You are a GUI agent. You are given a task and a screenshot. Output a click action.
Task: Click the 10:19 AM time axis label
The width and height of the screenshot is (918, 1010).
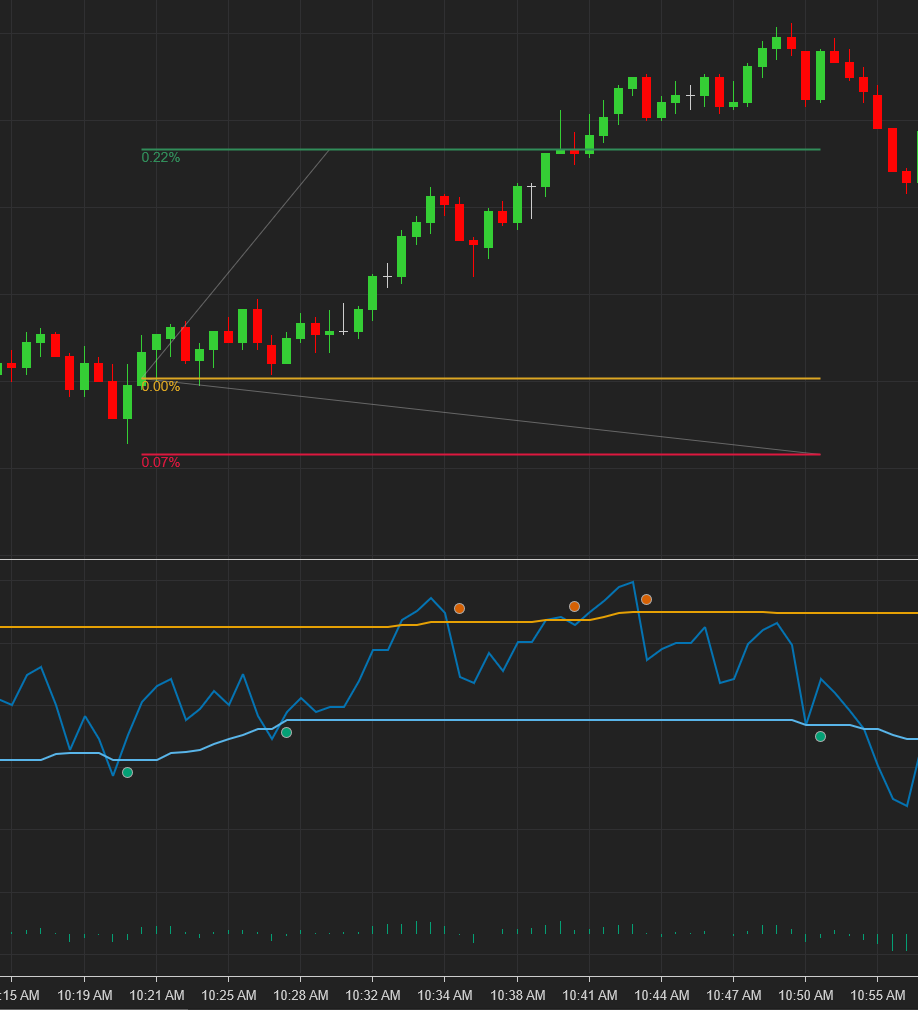point(85,996)
